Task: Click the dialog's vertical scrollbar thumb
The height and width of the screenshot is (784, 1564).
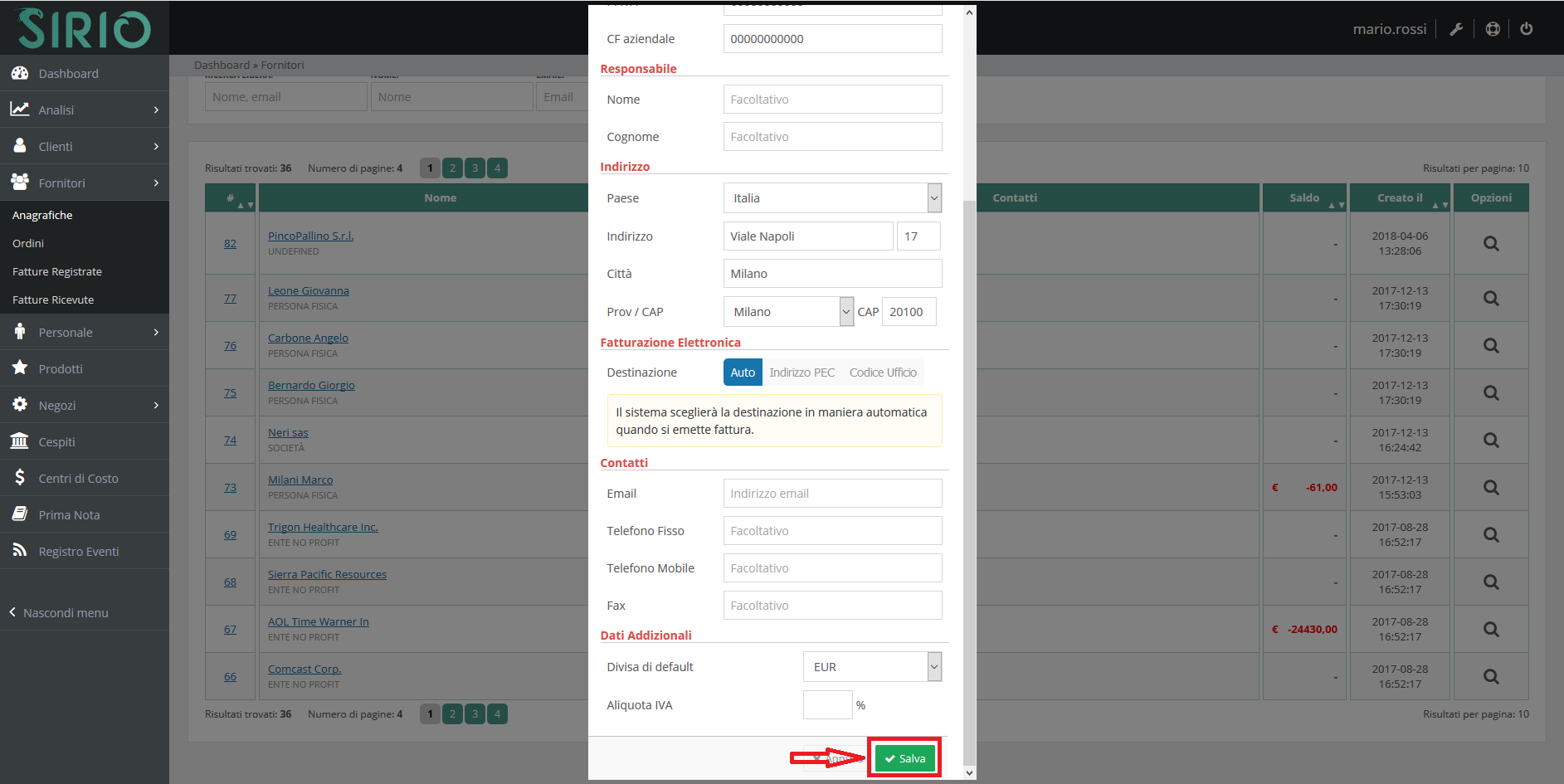Action: pyautogui.click(x=969, y=481)
